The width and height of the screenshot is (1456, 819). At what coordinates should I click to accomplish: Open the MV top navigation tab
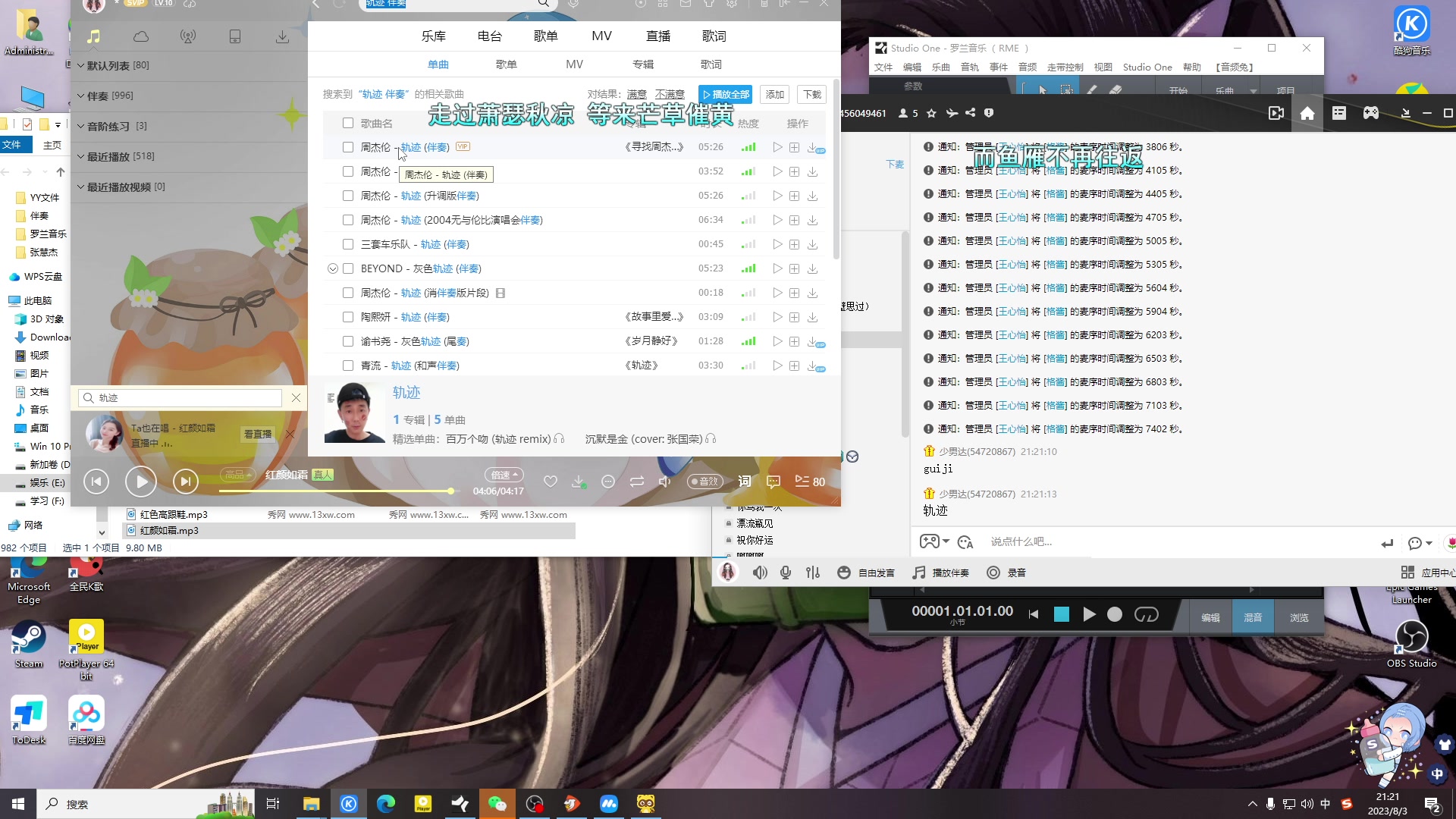pyautogui.click(x=601, y=36)
